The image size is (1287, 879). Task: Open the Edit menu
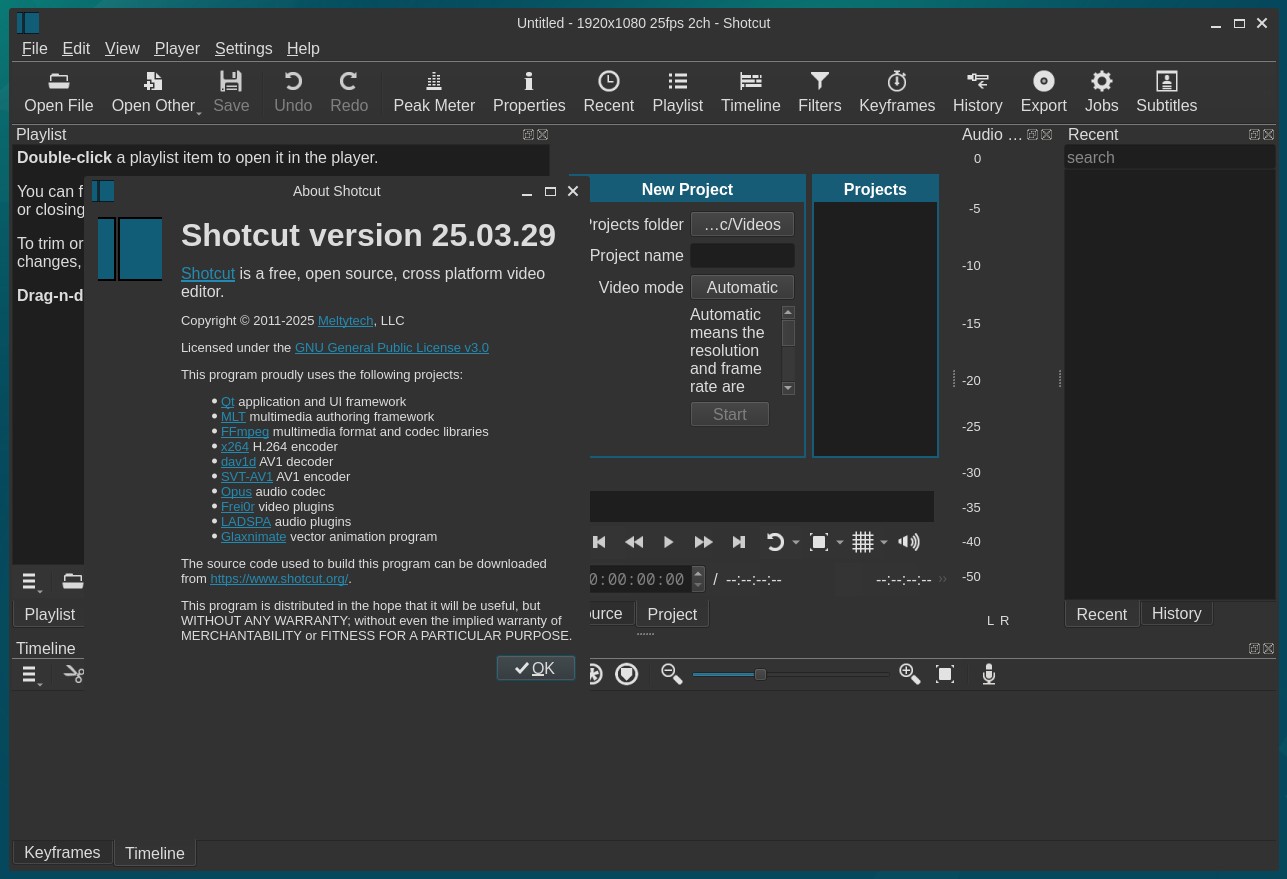76,48
